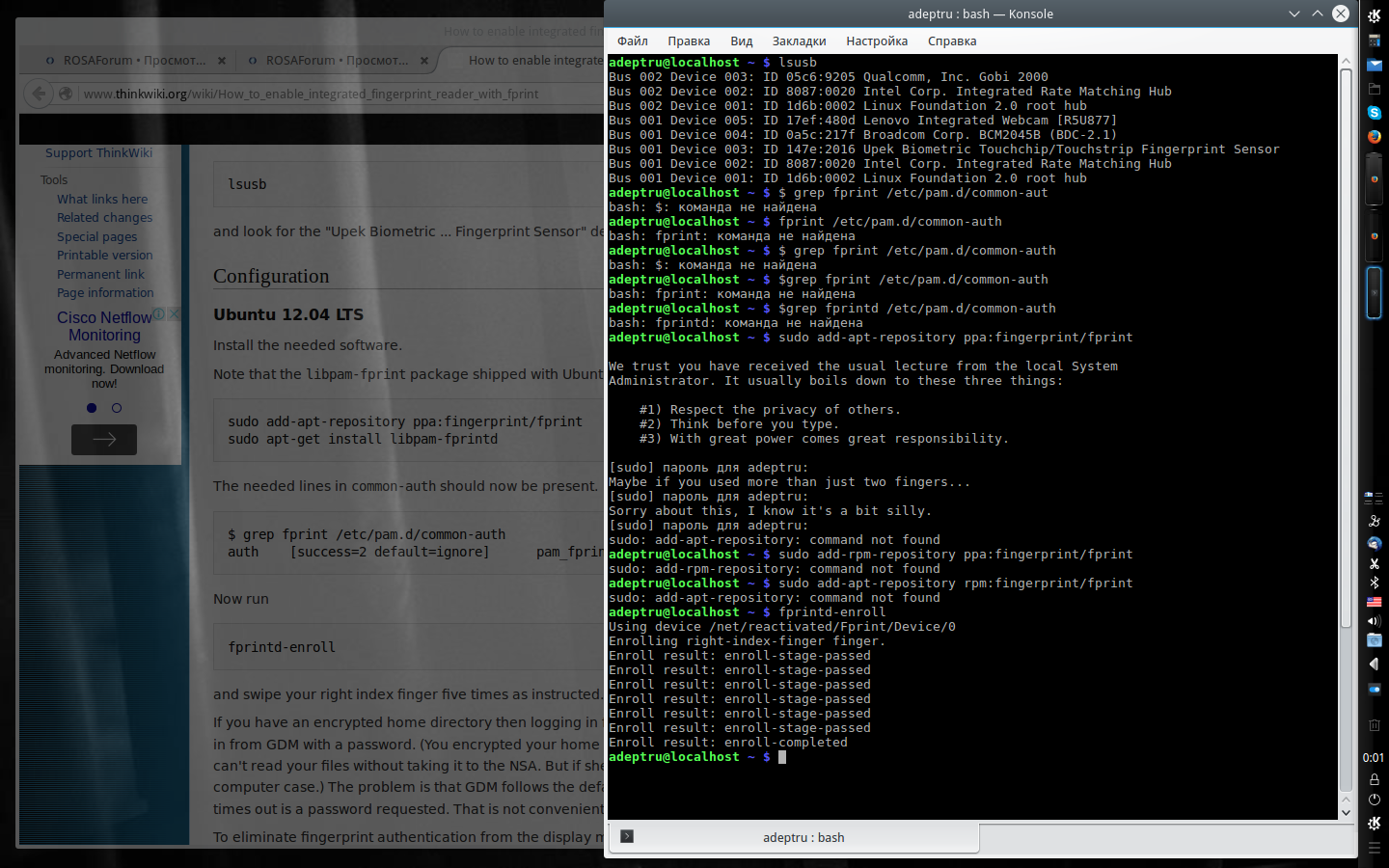
Task: Click the Bluetooth tray icon
Action: 1374,583
